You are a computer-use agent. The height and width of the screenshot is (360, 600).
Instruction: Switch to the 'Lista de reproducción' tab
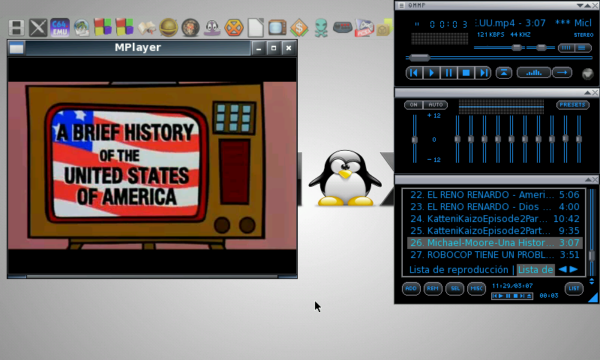[x=458, y=270]
